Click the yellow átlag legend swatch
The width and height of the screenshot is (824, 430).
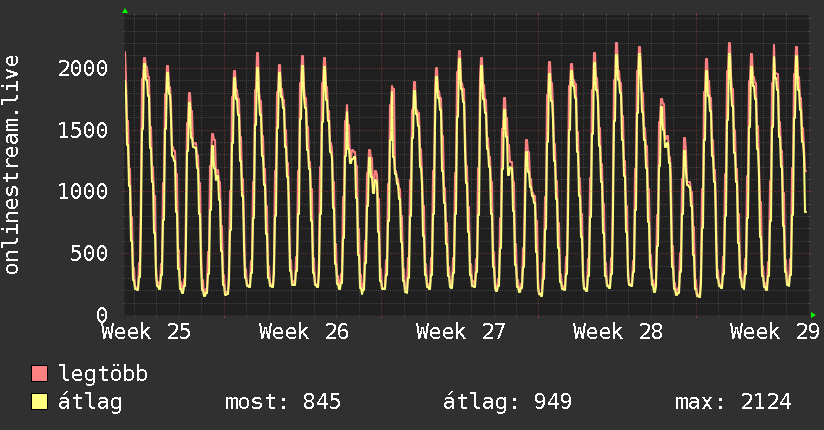click(x=39, y=402)
